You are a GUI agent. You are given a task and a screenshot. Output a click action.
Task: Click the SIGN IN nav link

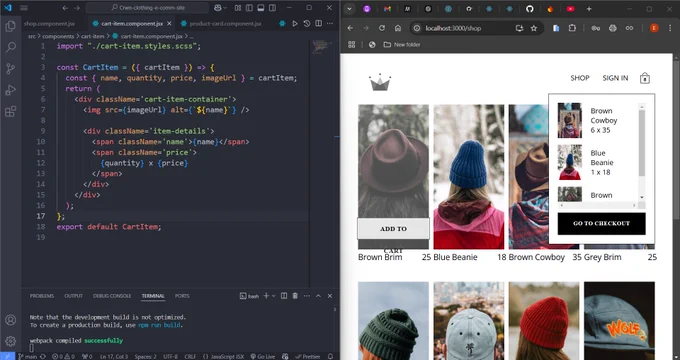click(x=615, y=78)
